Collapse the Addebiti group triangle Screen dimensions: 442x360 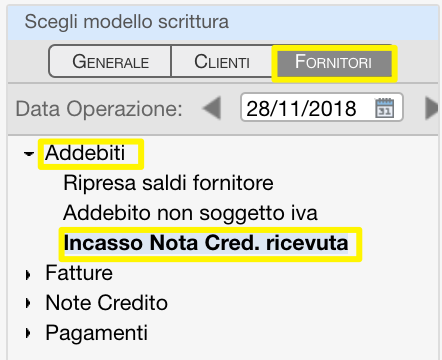[29, 154]
